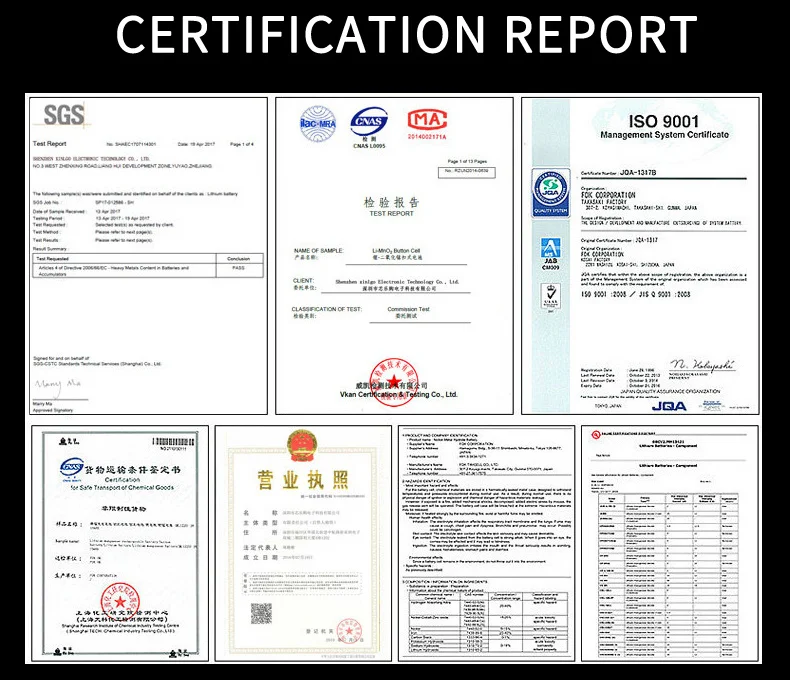The image size is (790, 680).
Task: Click the 'CERTIFICATION REPORT' heading
Action: click(x=406, y=34)
